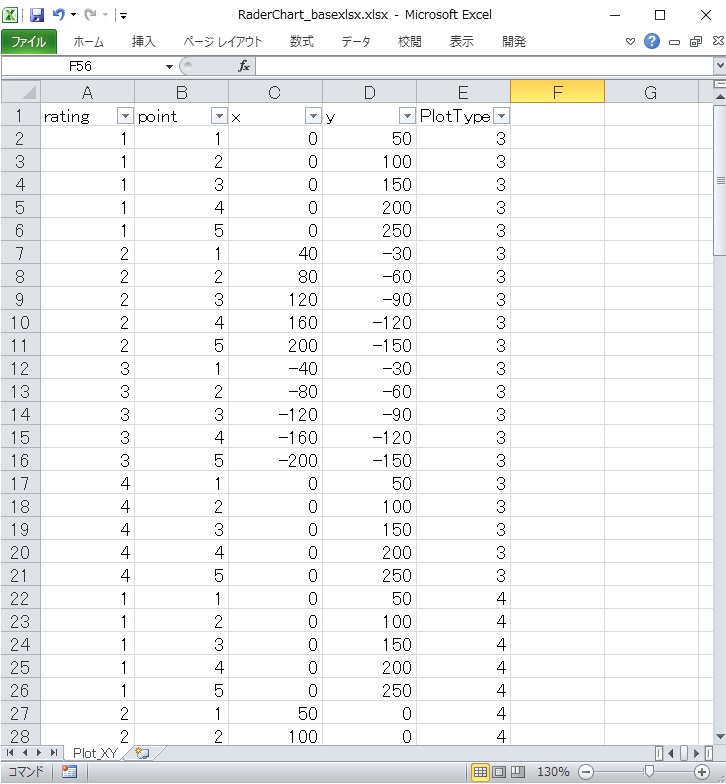Switch to Page Layout view
726x784 pixels.
pyautogui.click(x=499, y=772)
